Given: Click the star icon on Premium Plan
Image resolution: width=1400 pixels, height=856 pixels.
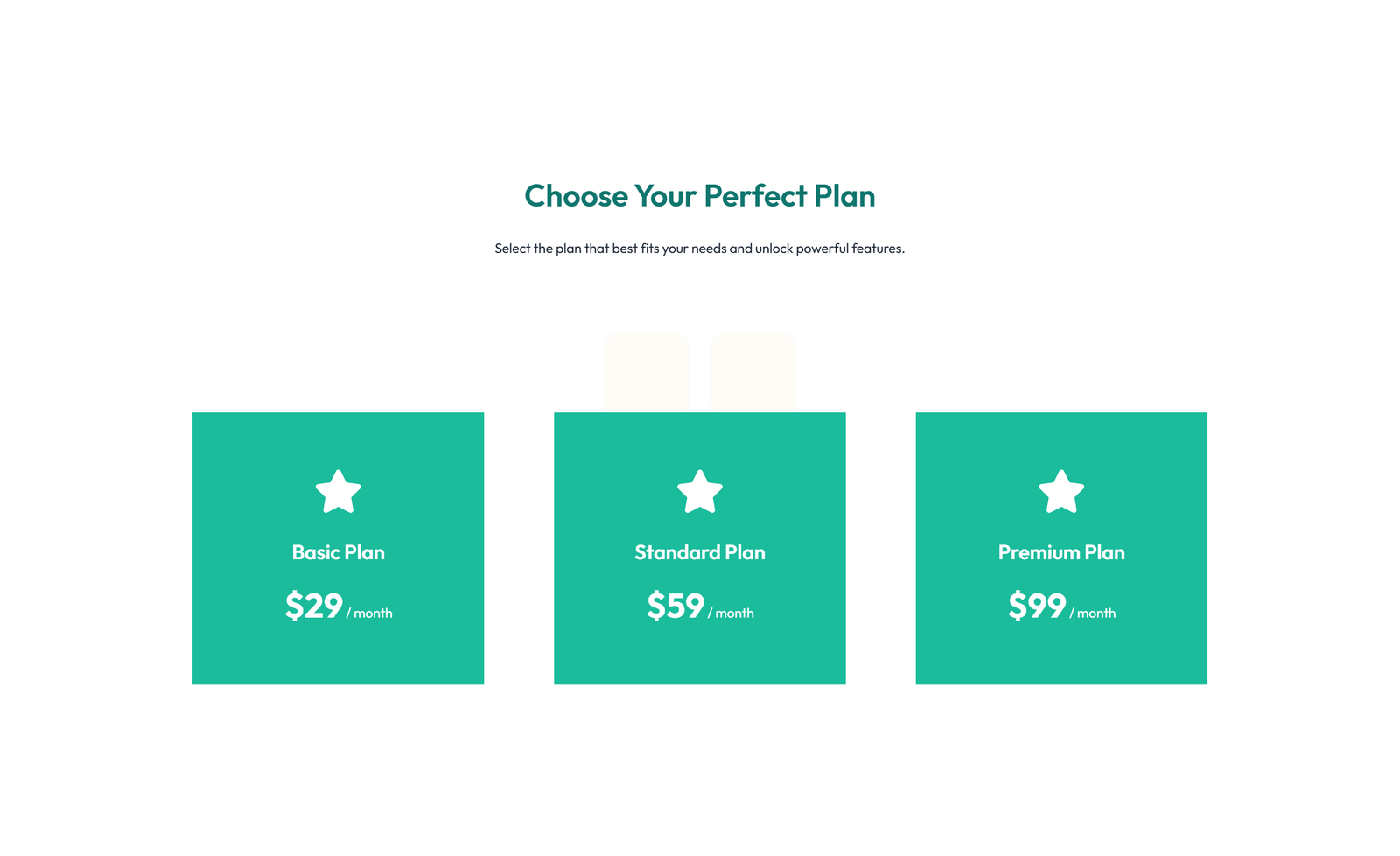Looking at the screenshot, I should pyautogui.click(x=1061, y=492).
